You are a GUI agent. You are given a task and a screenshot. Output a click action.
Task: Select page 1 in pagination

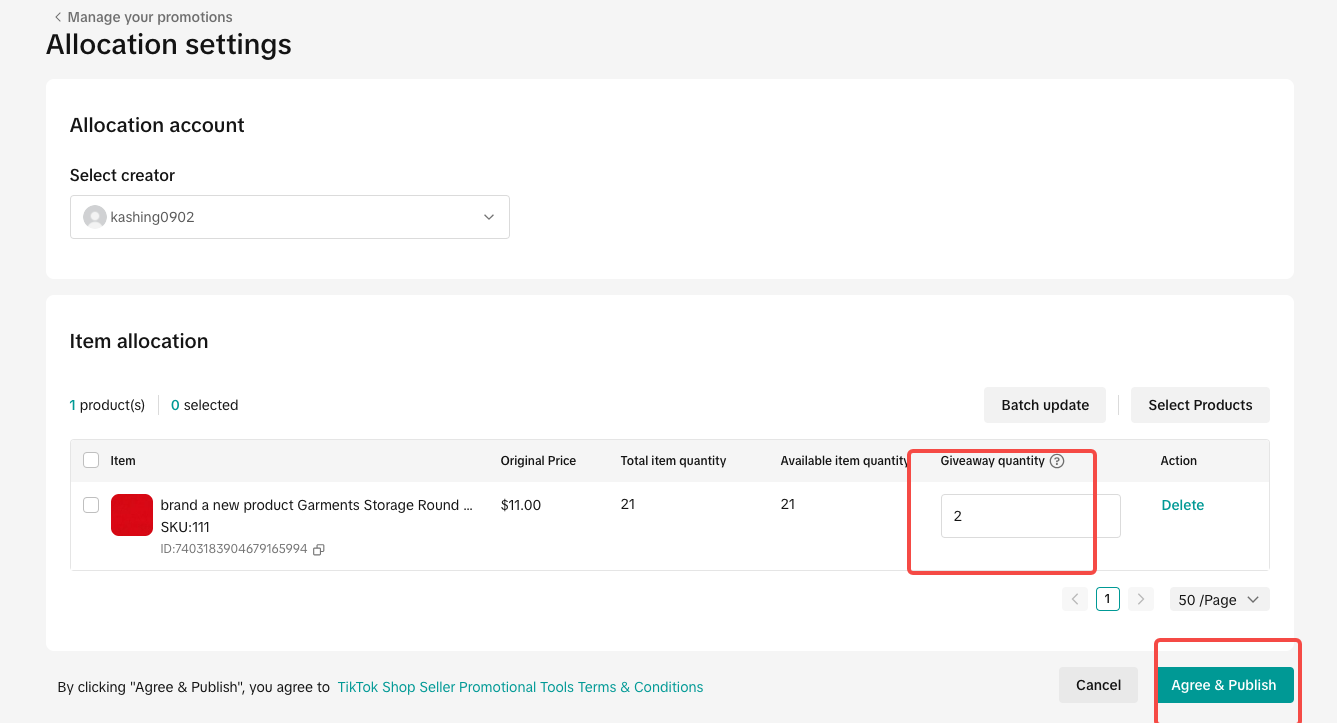[x=1107, y=599]
